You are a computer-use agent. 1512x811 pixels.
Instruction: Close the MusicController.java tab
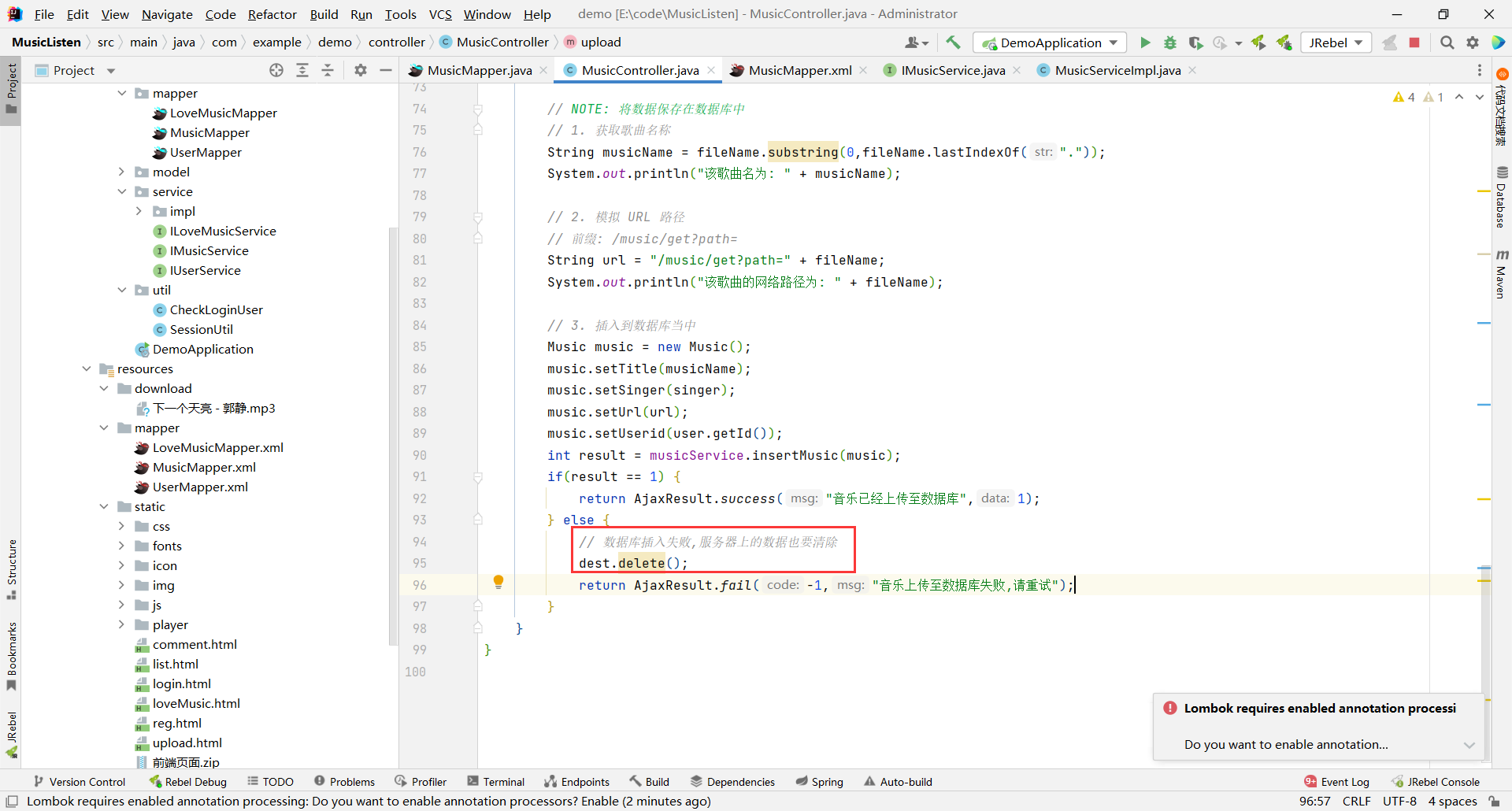click(711, 70)
